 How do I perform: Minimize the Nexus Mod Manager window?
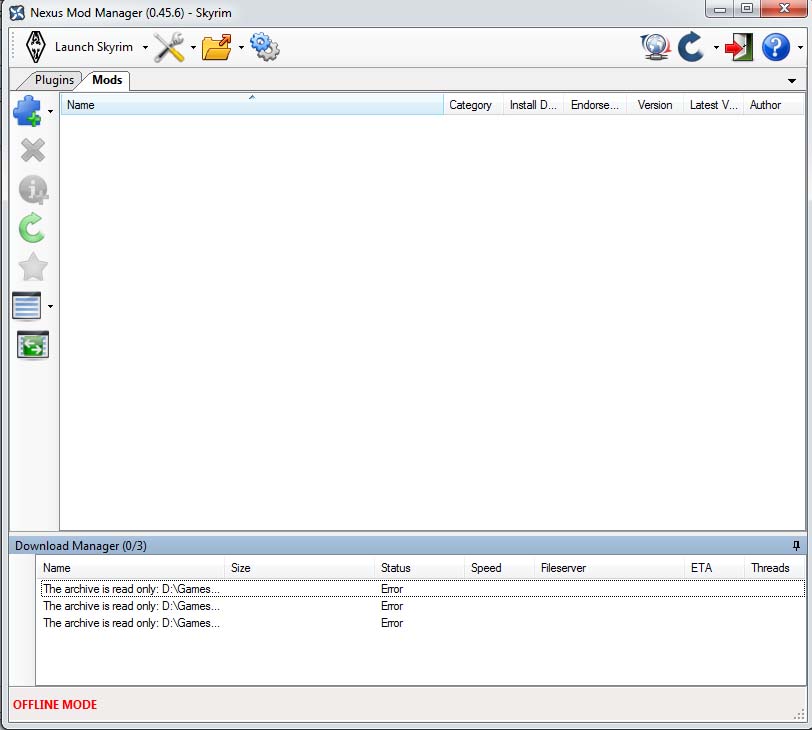pos(719,9)
